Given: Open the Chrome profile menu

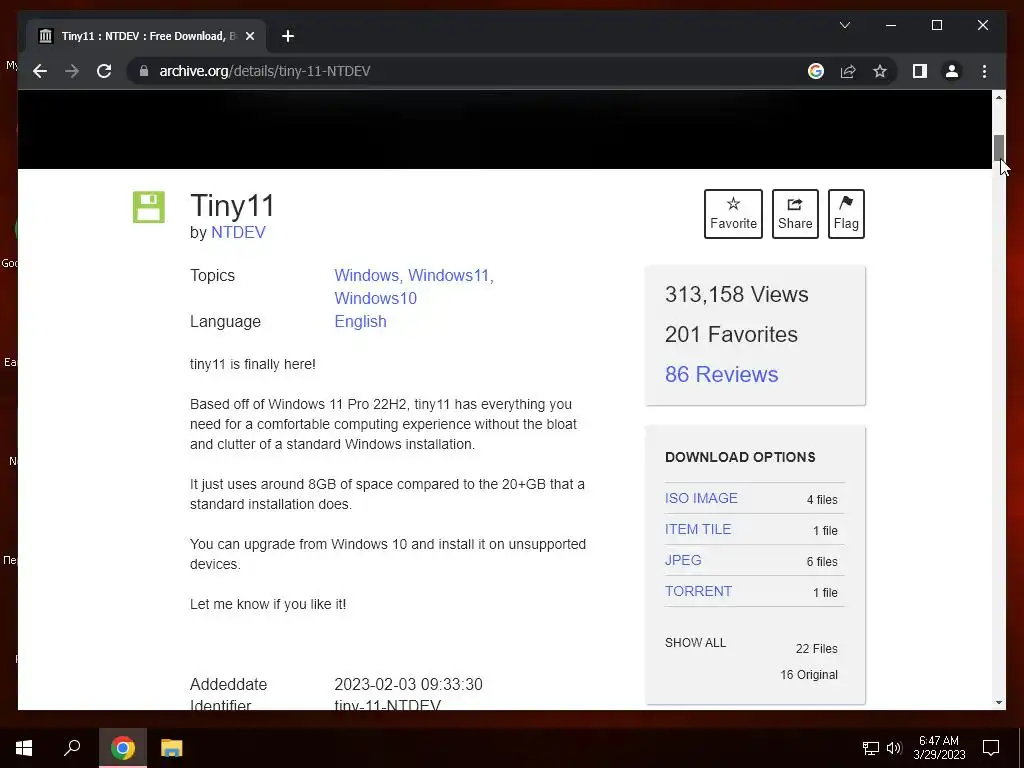Looking at the screenshot, I should tap(952, 71).
